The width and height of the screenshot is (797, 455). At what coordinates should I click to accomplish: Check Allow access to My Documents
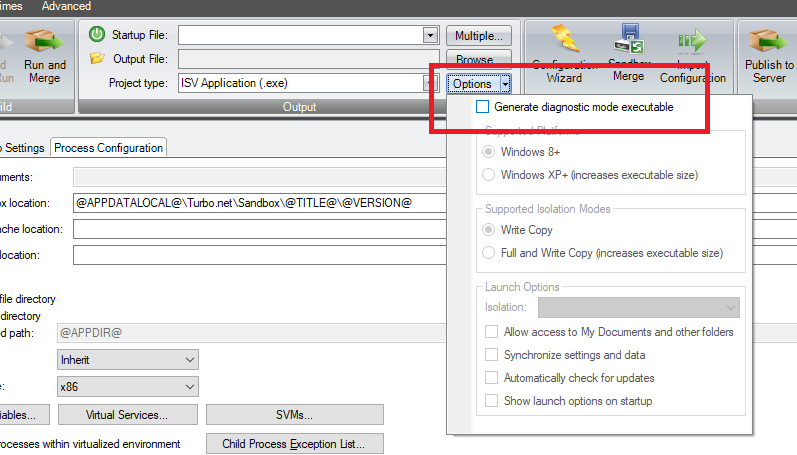point(492,332)
